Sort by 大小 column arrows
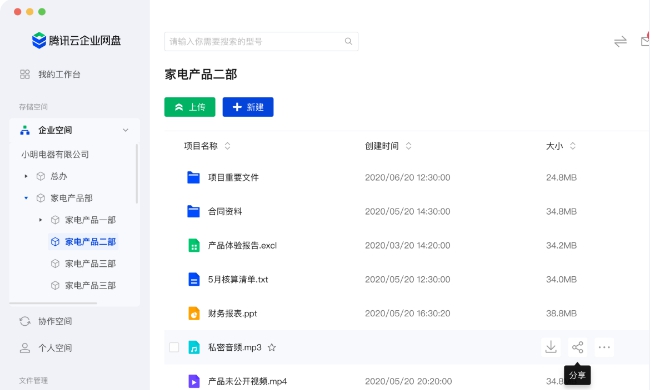This screenshot has height=390, width=651. 573,146
